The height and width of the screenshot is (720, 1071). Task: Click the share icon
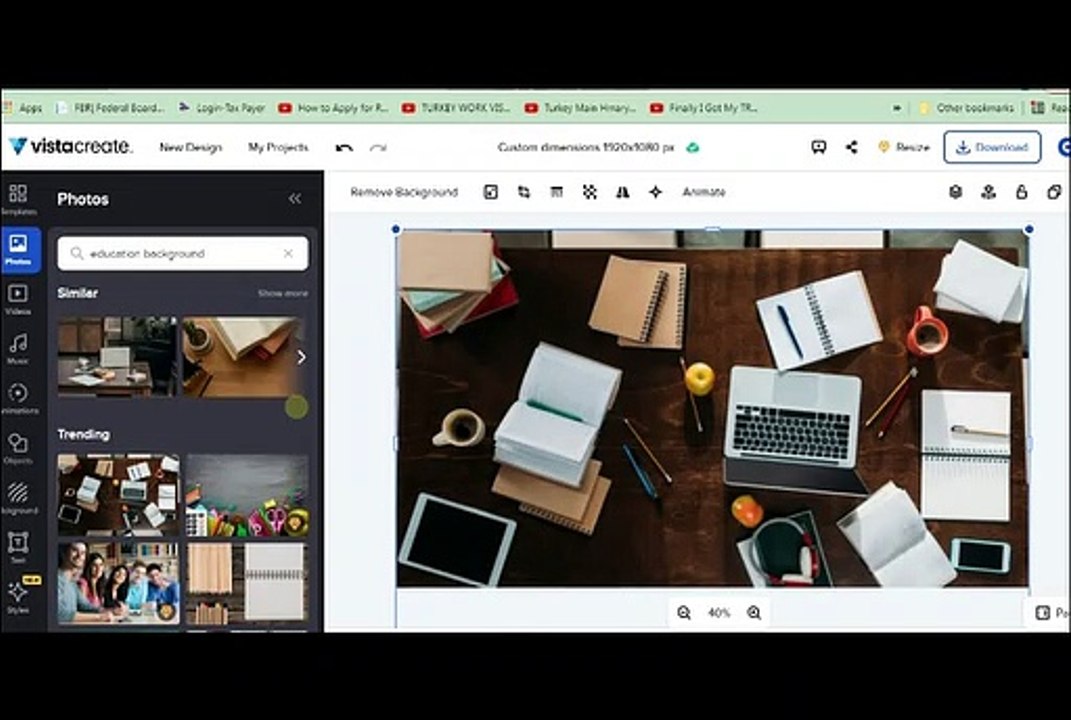[x=852, y=147]
